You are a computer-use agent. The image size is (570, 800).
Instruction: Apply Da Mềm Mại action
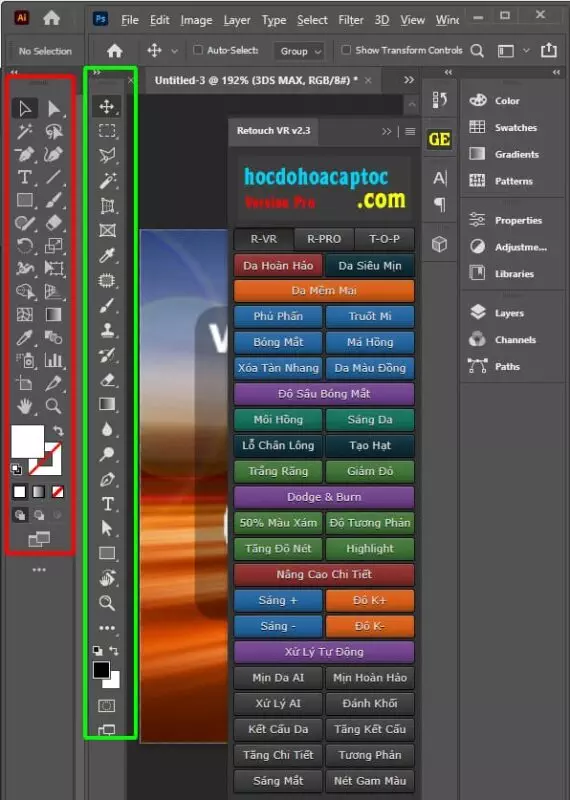coord(324,291)
